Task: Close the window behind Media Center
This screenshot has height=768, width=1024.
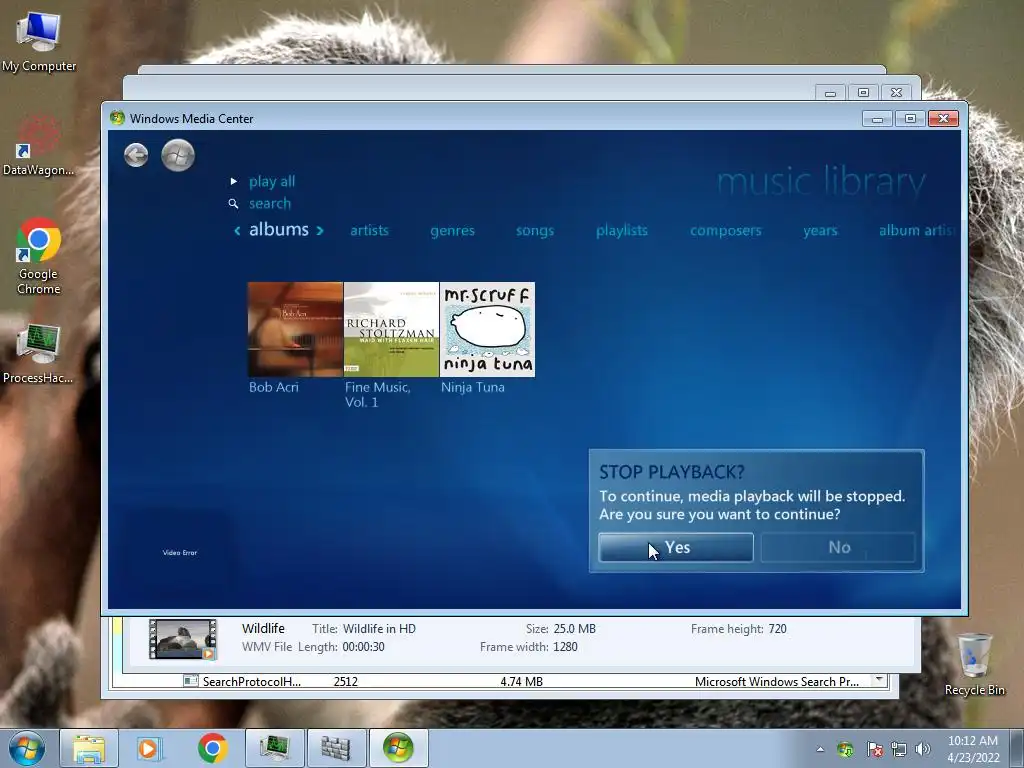Action: (x=897, y=93)
